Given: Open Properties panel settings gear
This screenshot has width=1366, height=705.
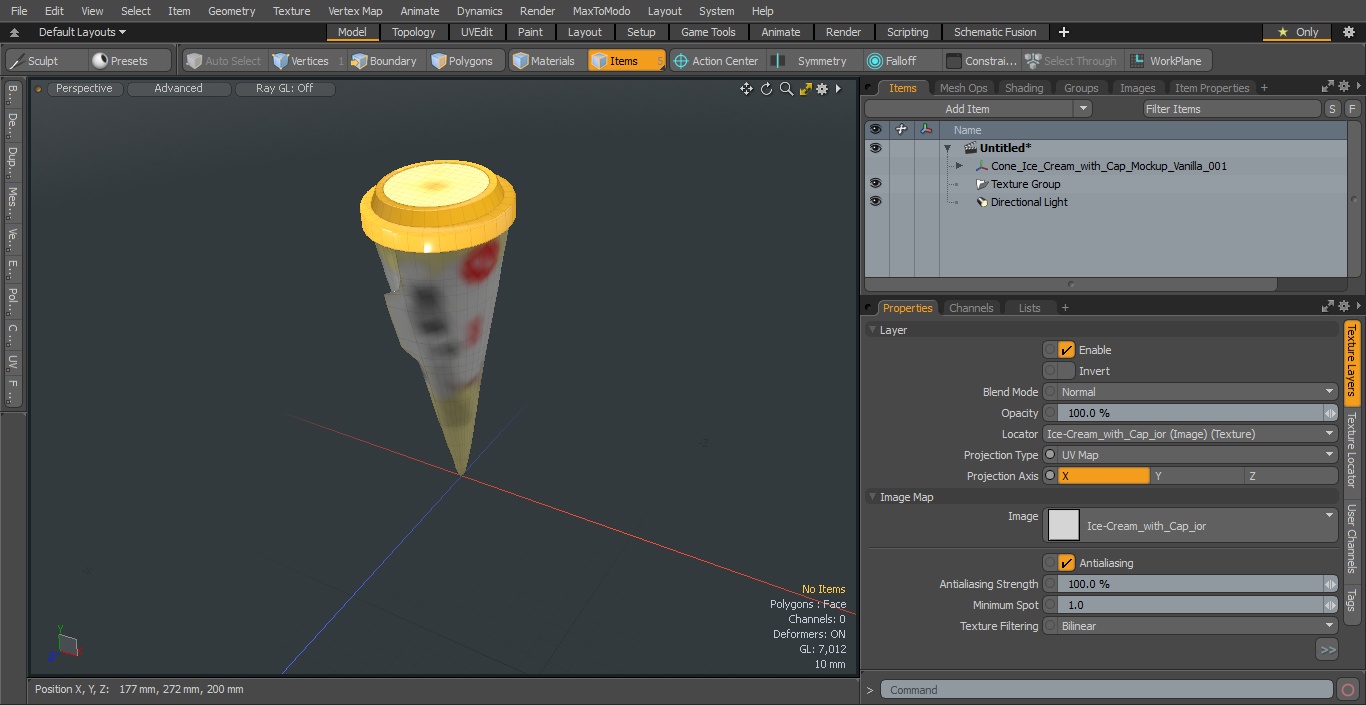Looking at the screenshot, I should click(x=1345, y=307).
